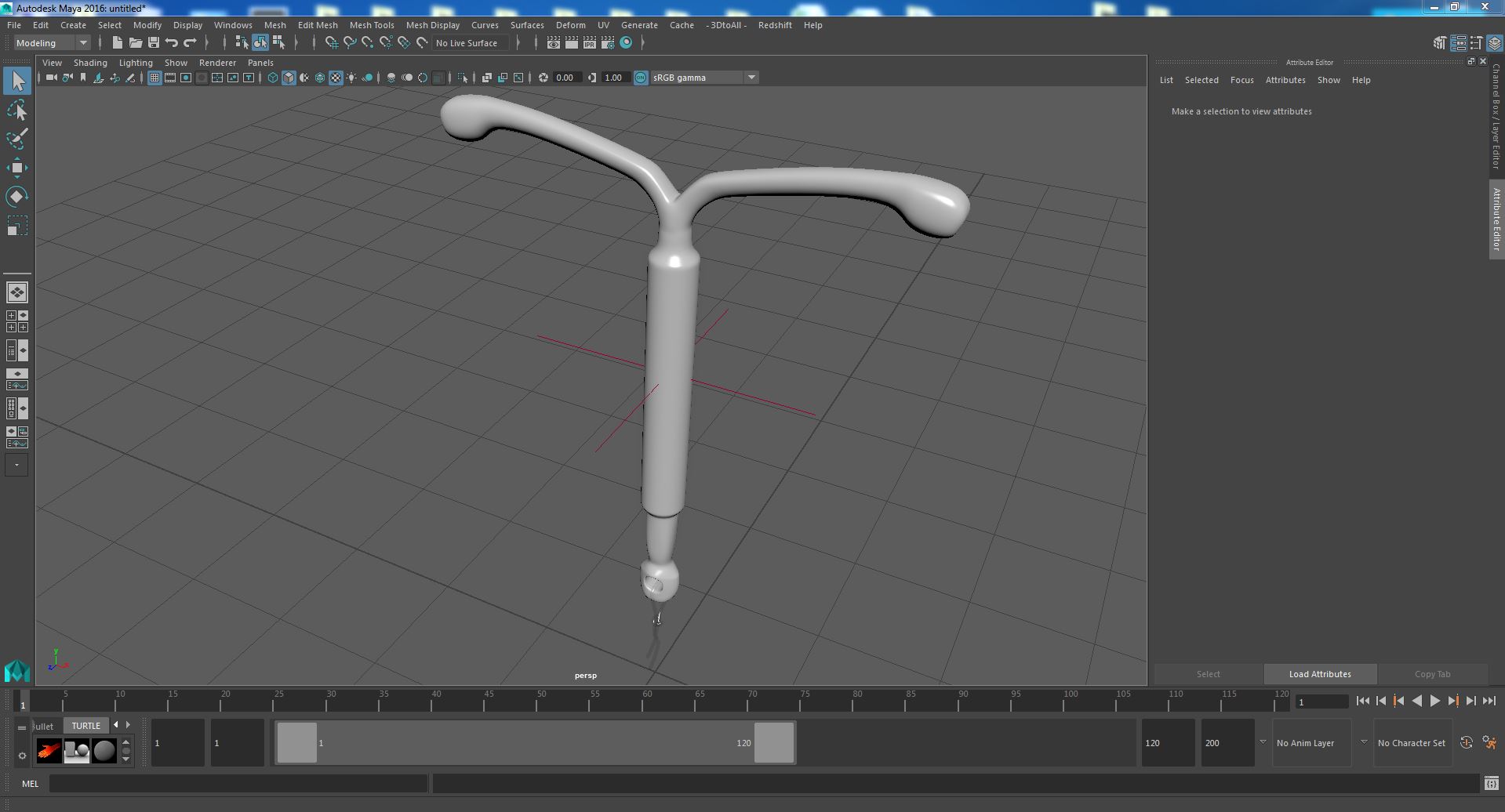Click the Load Attributes button
This screenshot has height=812, width=1505.
[1320, 674]
